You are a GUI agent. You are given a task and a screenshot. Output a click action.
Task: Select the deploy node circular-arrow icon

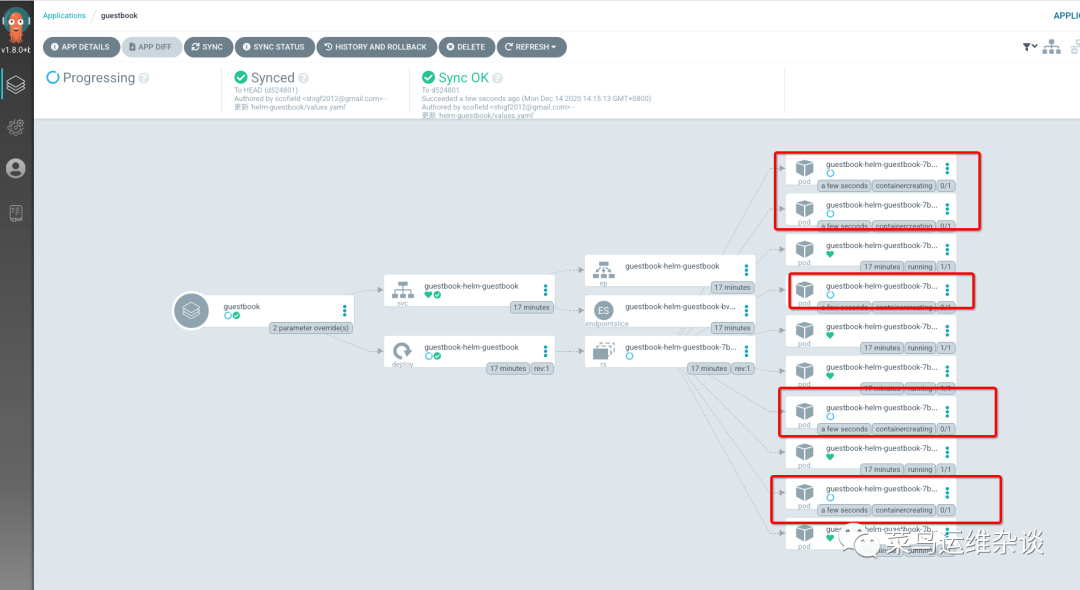[x=403, y=351]
